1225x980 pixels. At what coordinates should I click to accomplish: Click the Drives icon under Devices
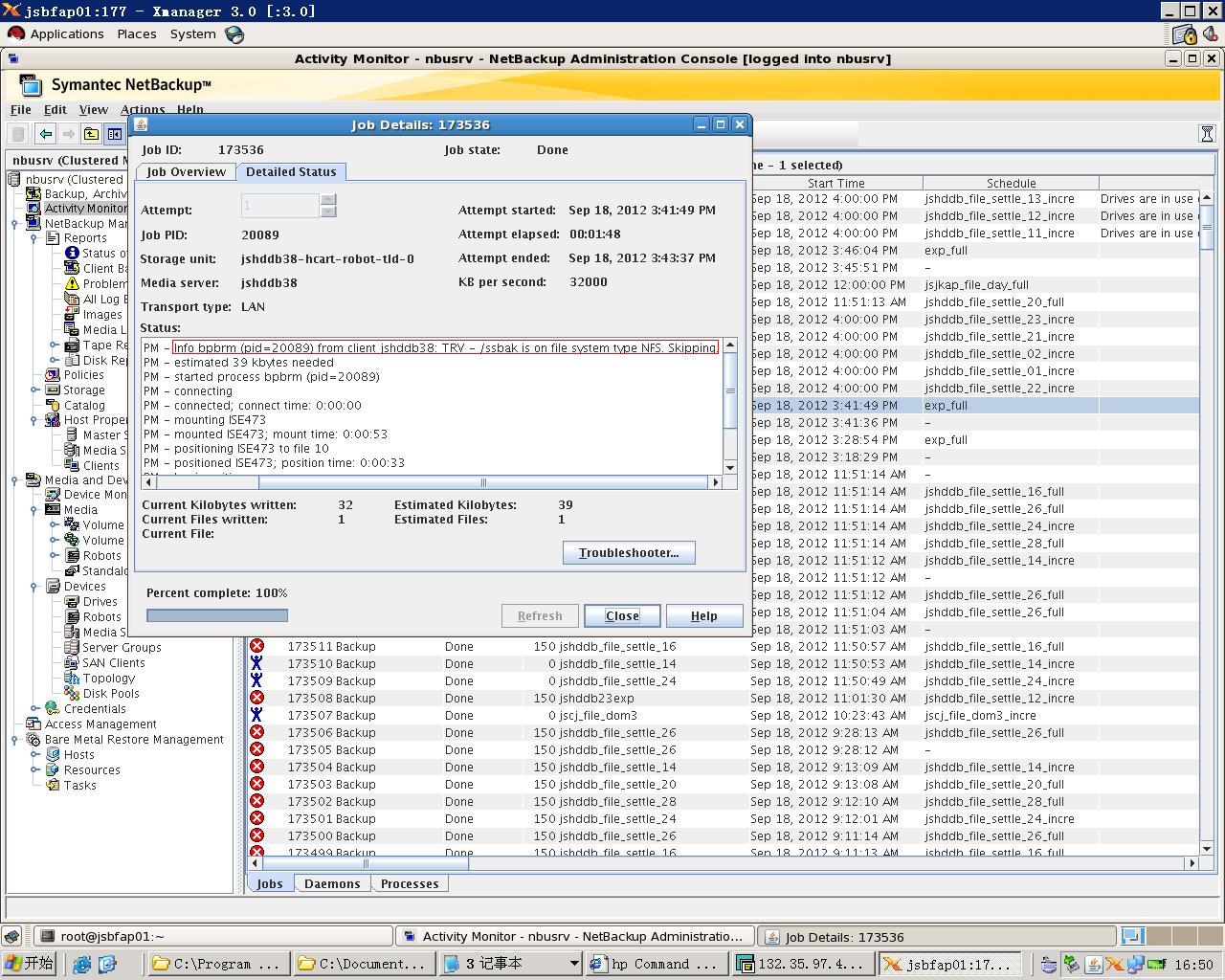click(72, 601)
